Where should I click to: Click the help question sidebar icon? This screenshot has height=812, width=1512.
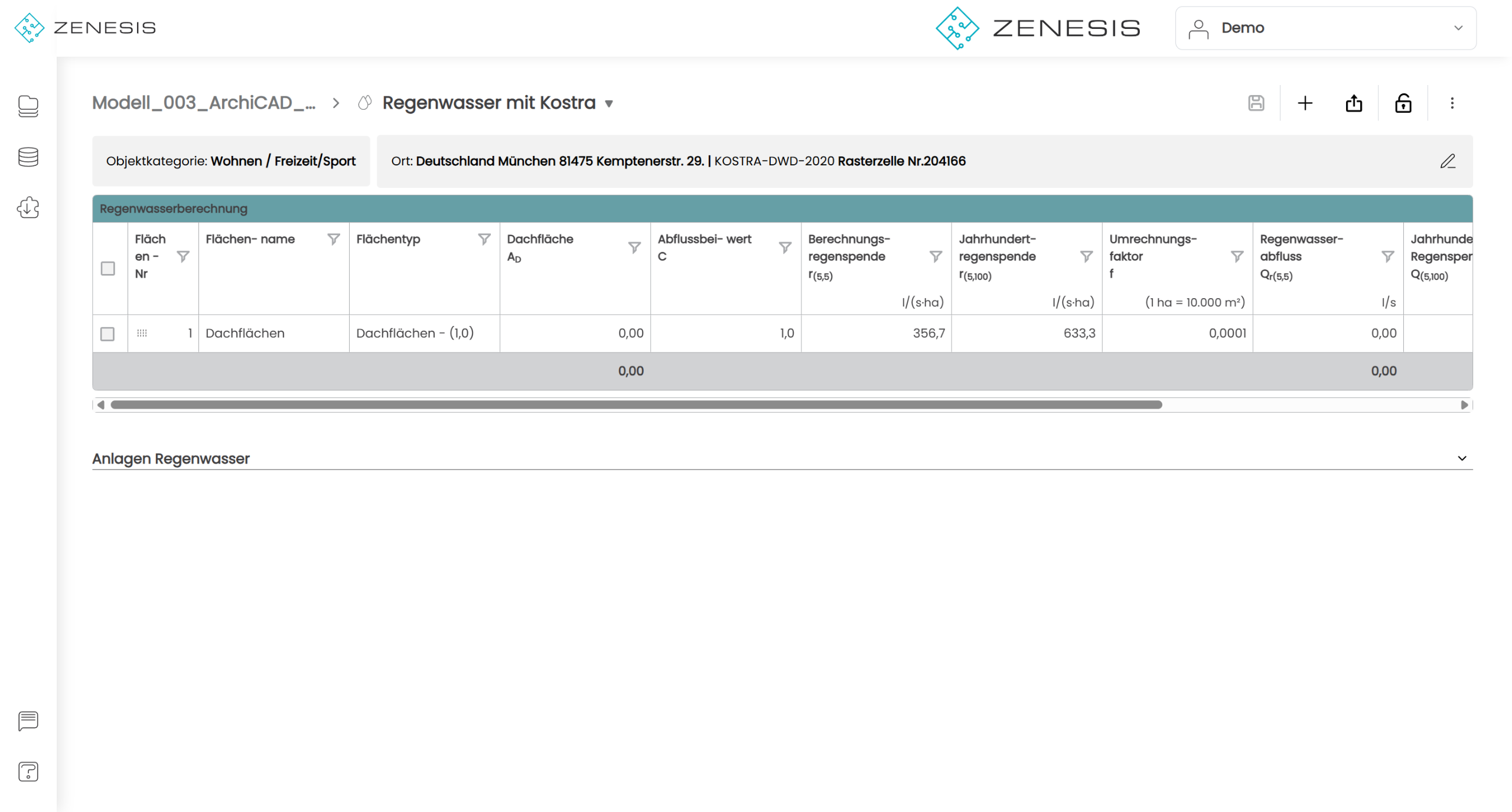pyautogui.click(x=28, y=771)
